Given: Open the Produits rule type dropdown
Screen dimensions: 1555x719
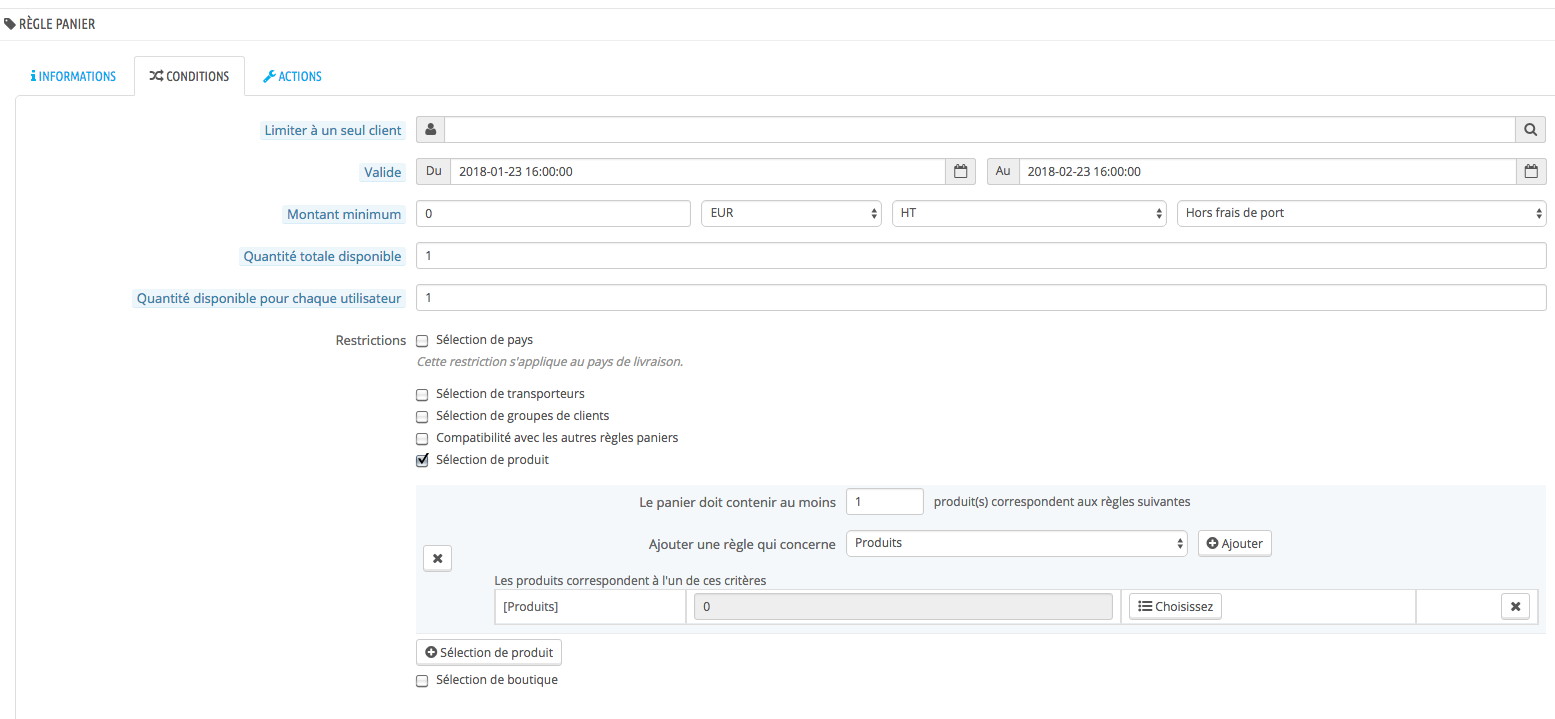Looking at the screenshot, I should pyautogui.click(x=1017, y=543).
